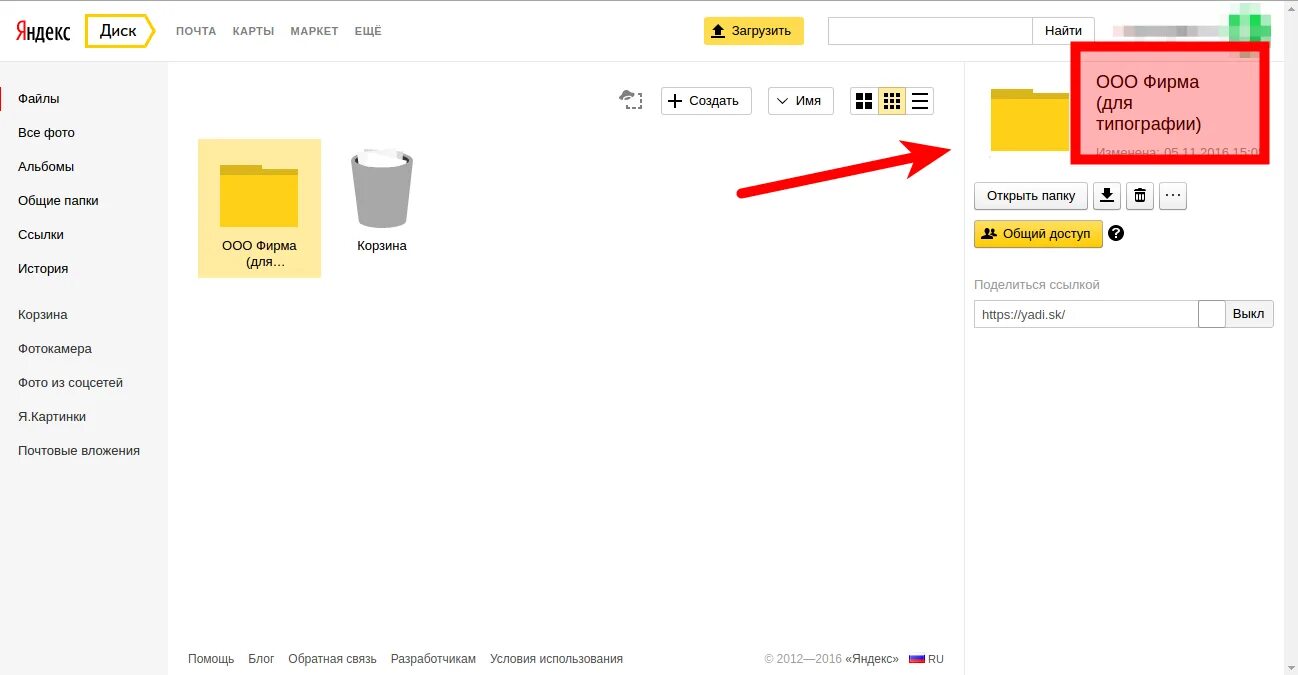Go to Карты service
Image resolution: width=1298 pixels, height=675 pixels.
click(254, 31)
